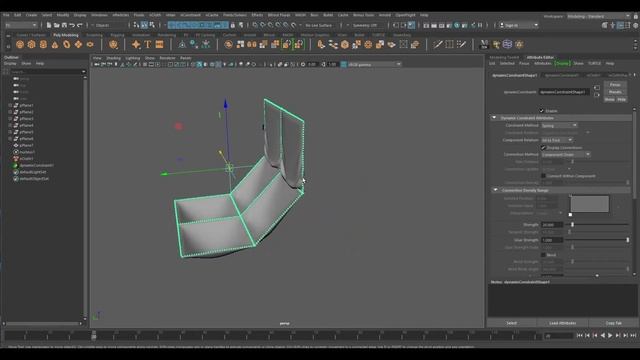Open the Workspace selector dropdown
The image size is (640, 360).
[598, 16]
